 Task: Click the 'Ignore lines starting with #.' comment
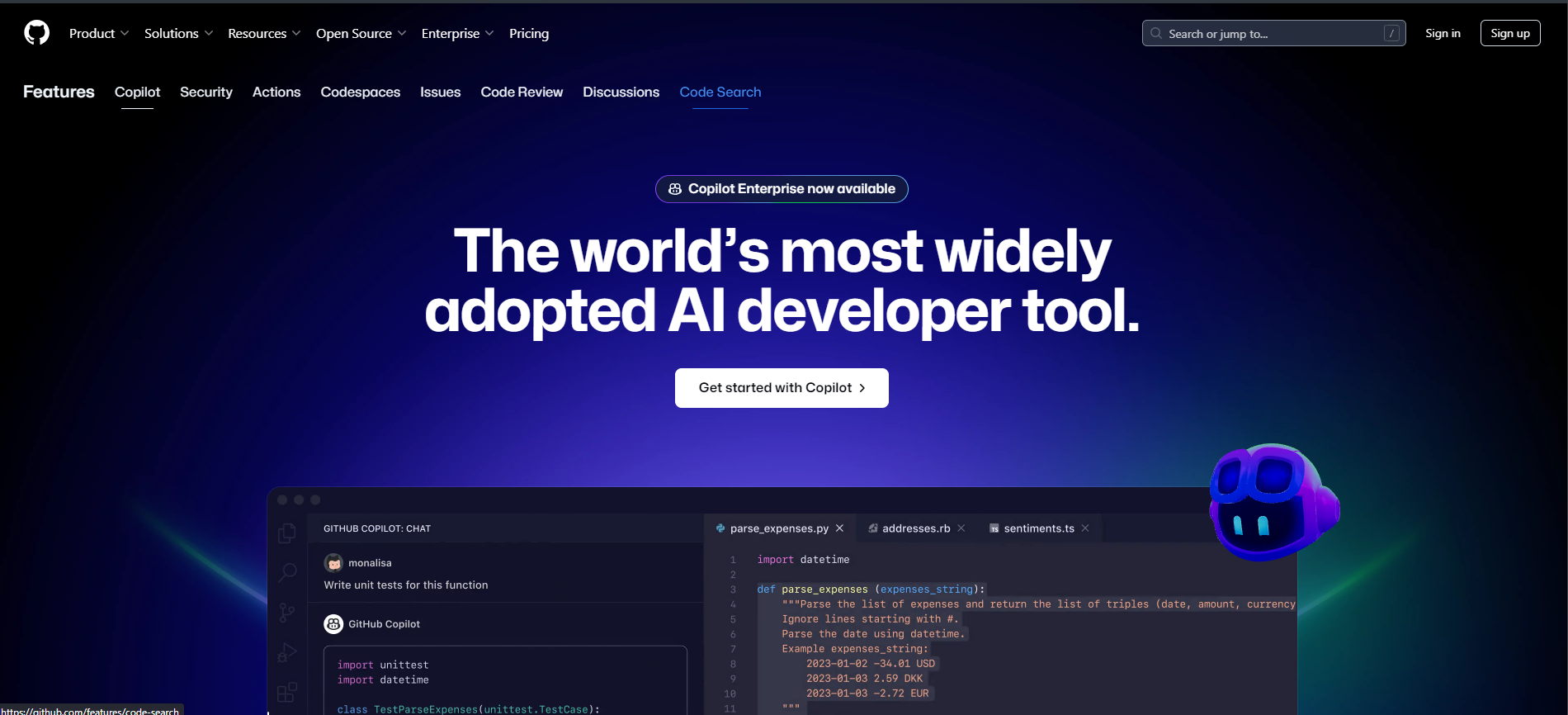(x=871, y=619)
